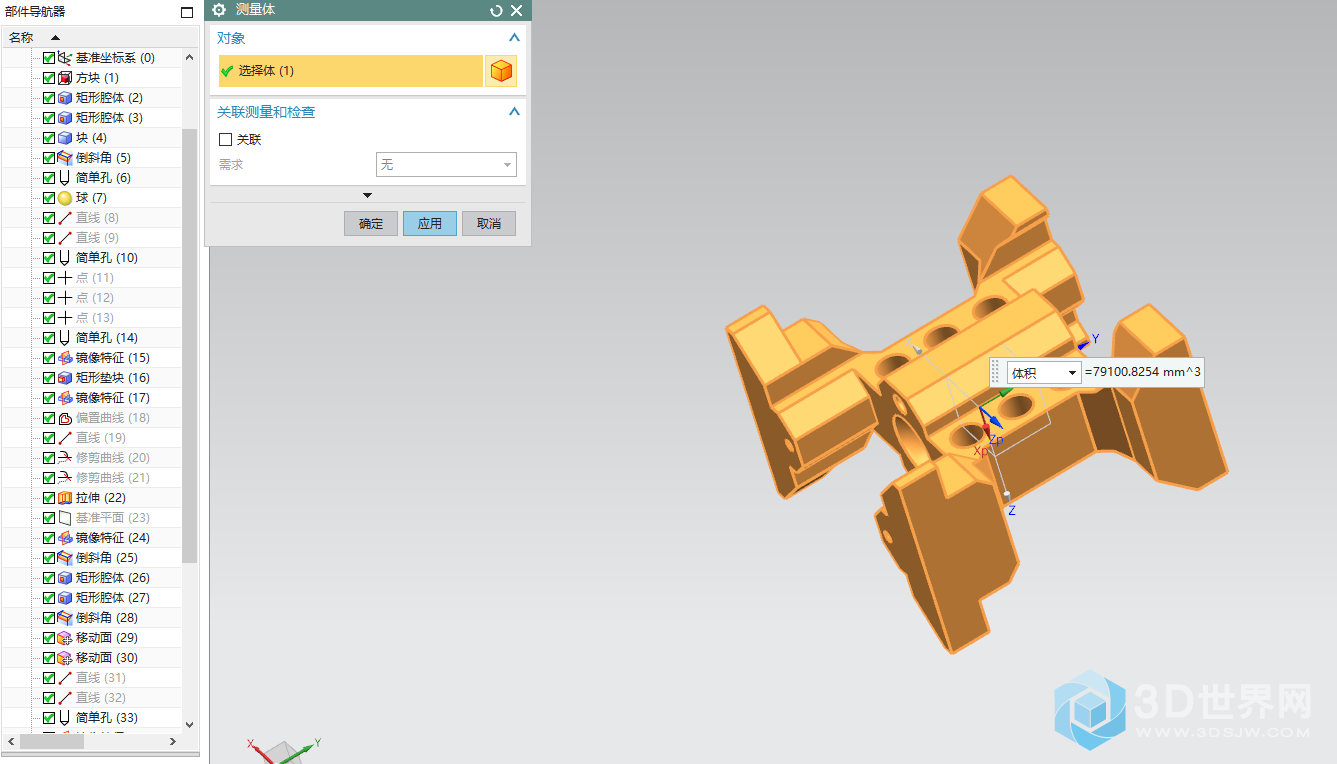The width and height of the screenshot is (1337, 764).
Task: Click the 确定 button
Action: click(x=371, y=223)
